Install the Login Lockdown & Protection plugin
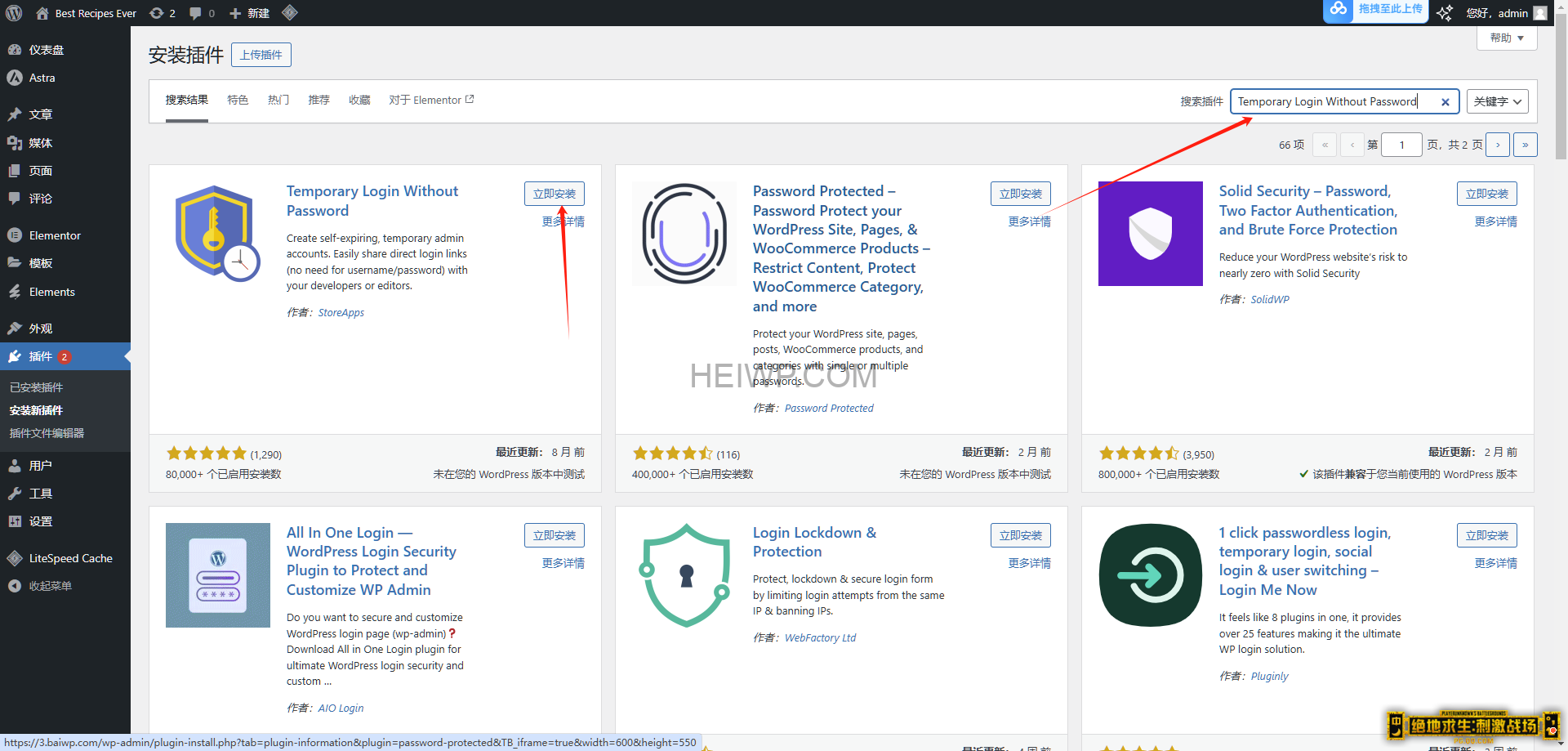 (1021, 535)
